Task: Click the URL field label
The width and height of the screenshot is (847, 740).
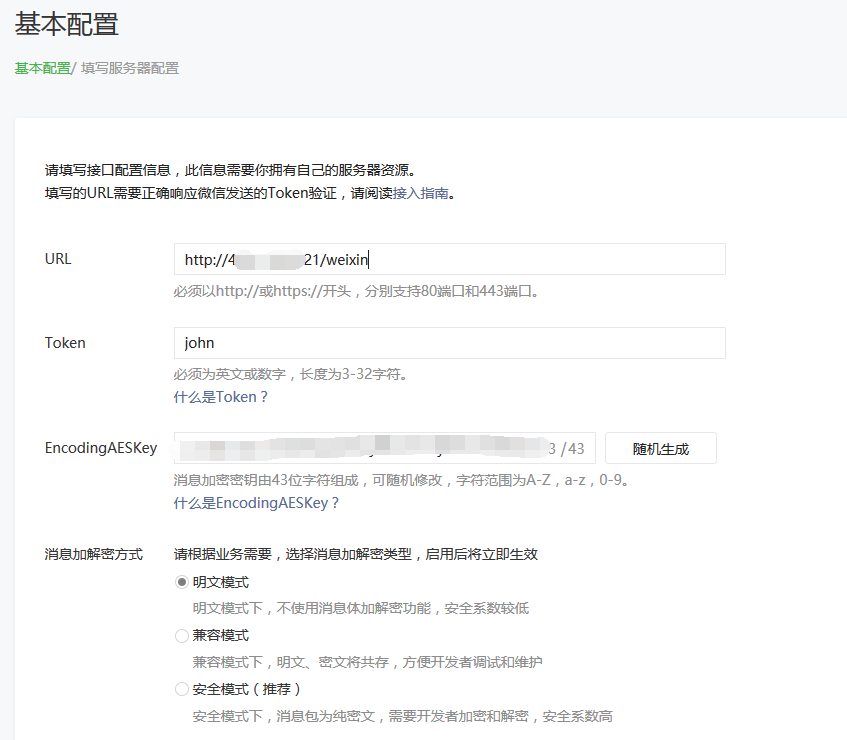Action: point(58,259)
